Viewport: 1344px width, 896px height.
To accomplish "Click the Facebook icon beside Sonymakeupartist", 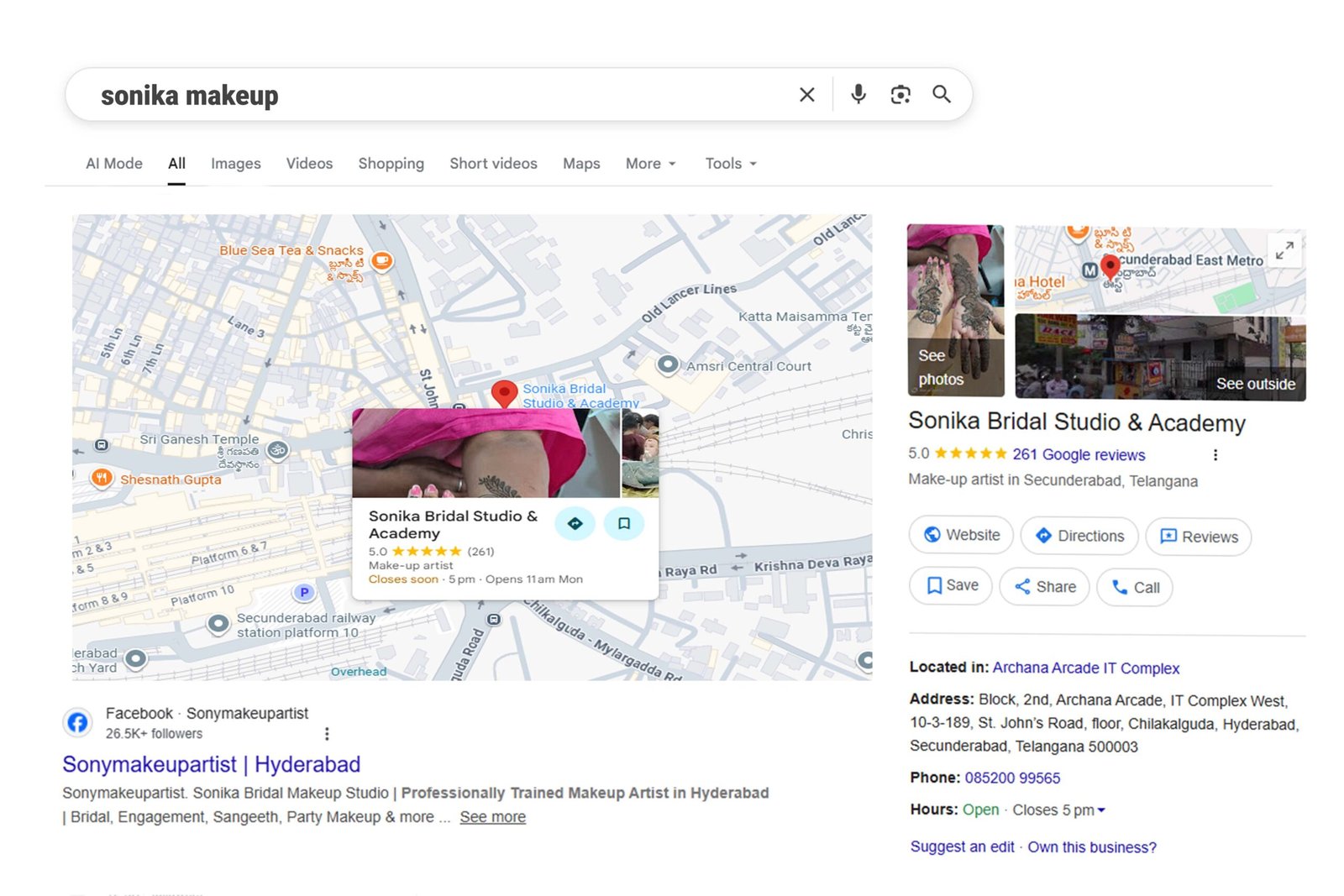I will pos(78,722).
